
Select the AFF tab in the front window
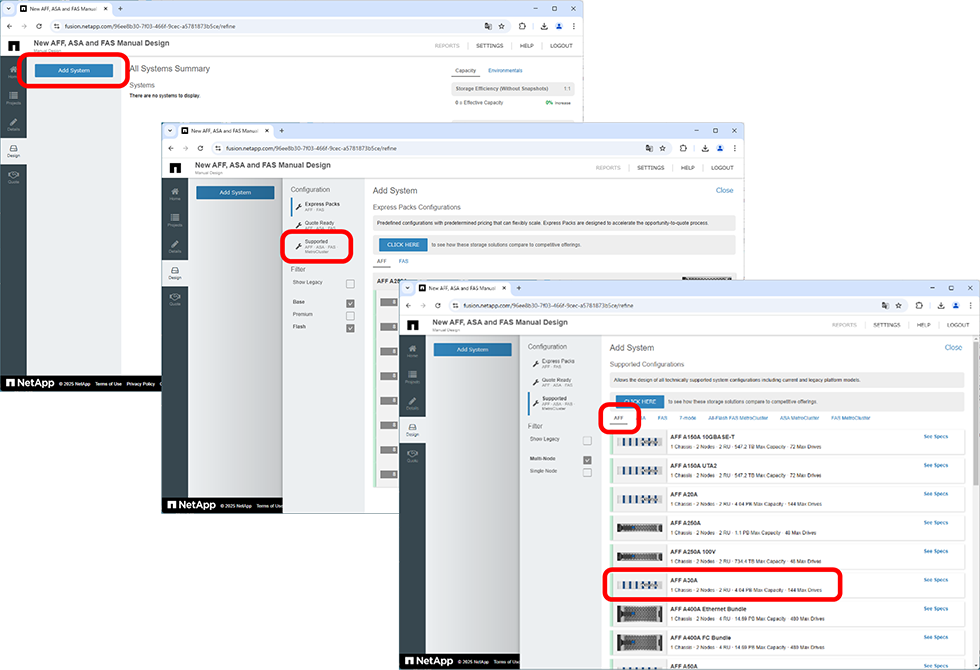tap(618, 418)
